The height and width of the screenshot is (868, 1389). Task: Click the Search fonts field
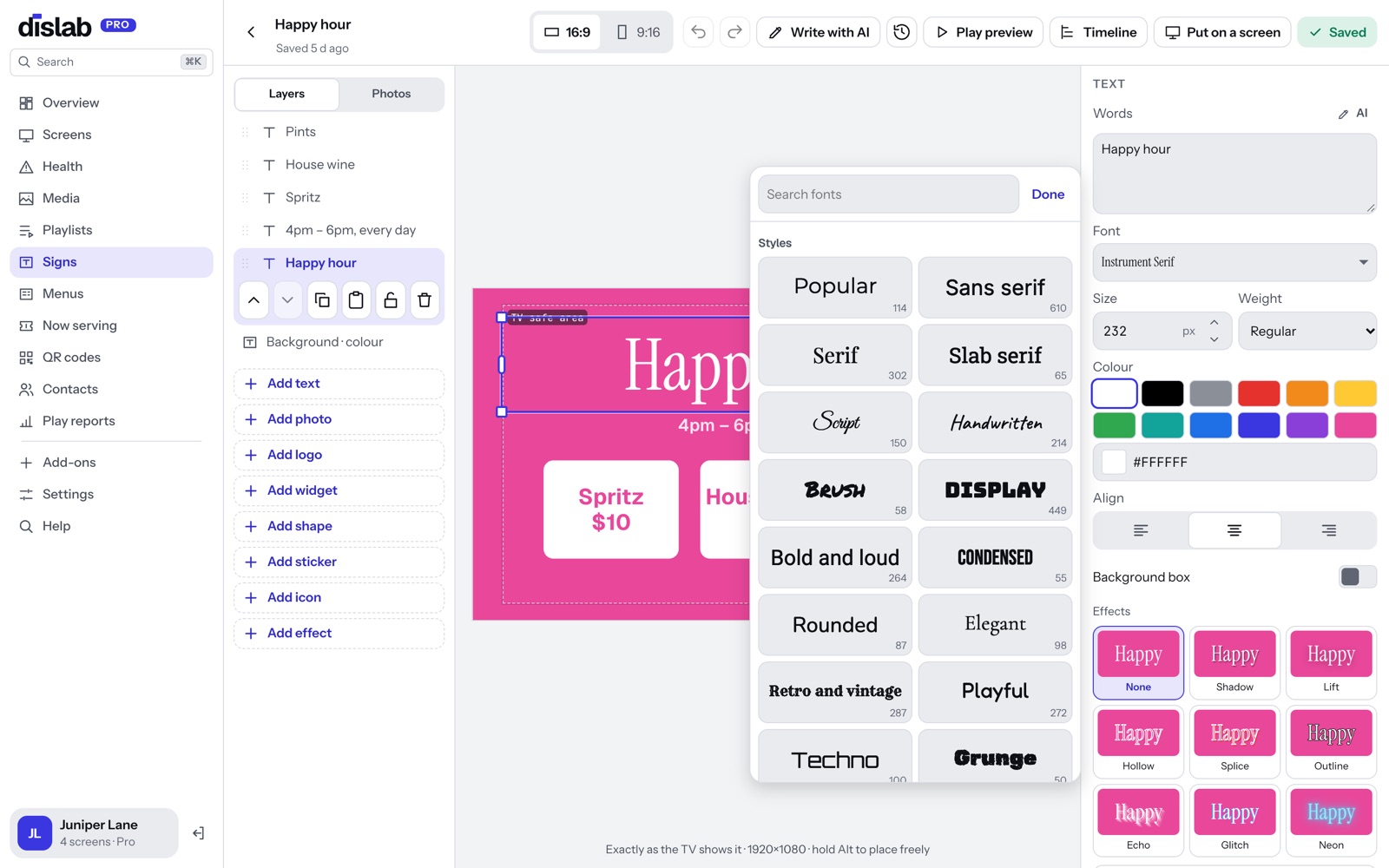pyautogui.click(x=888, y=194)
